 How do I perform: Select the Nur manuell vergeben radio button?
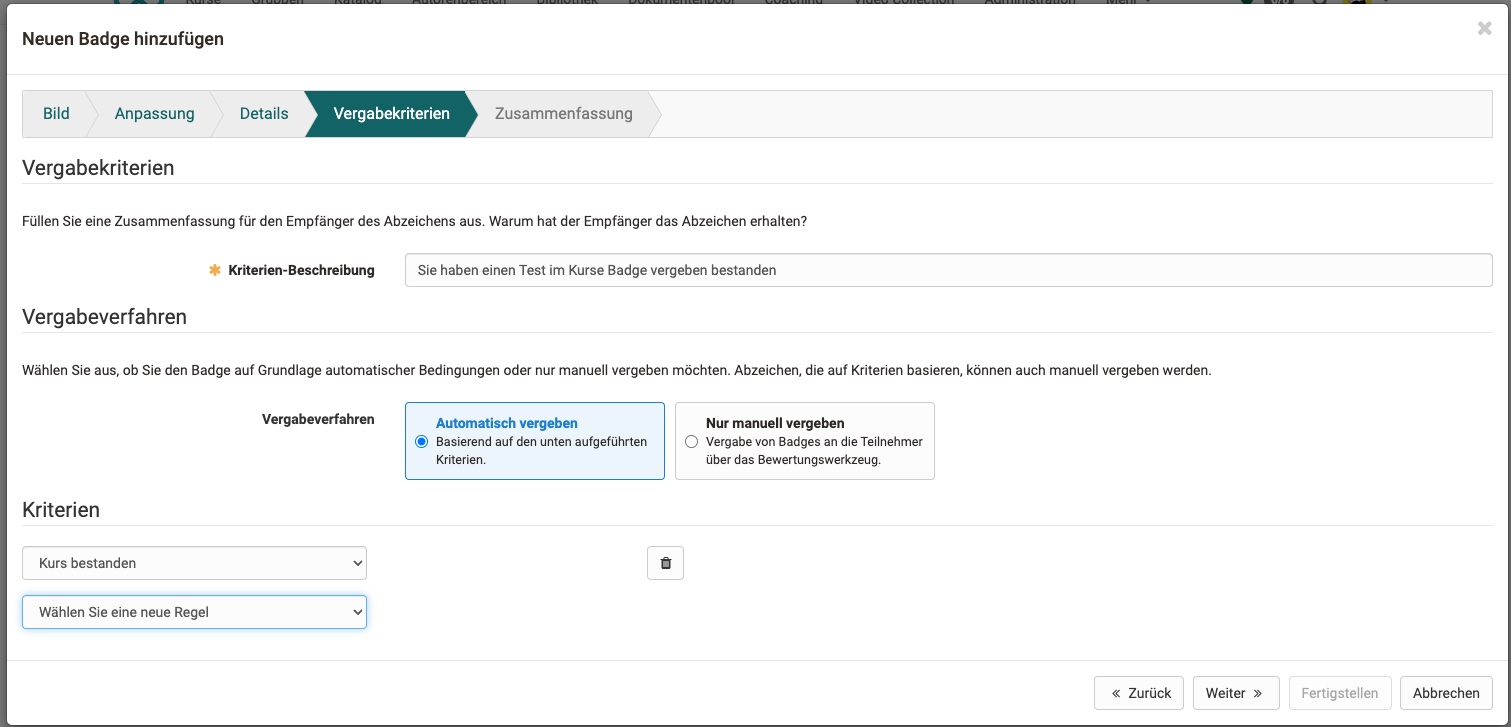(x=691, y=441)
